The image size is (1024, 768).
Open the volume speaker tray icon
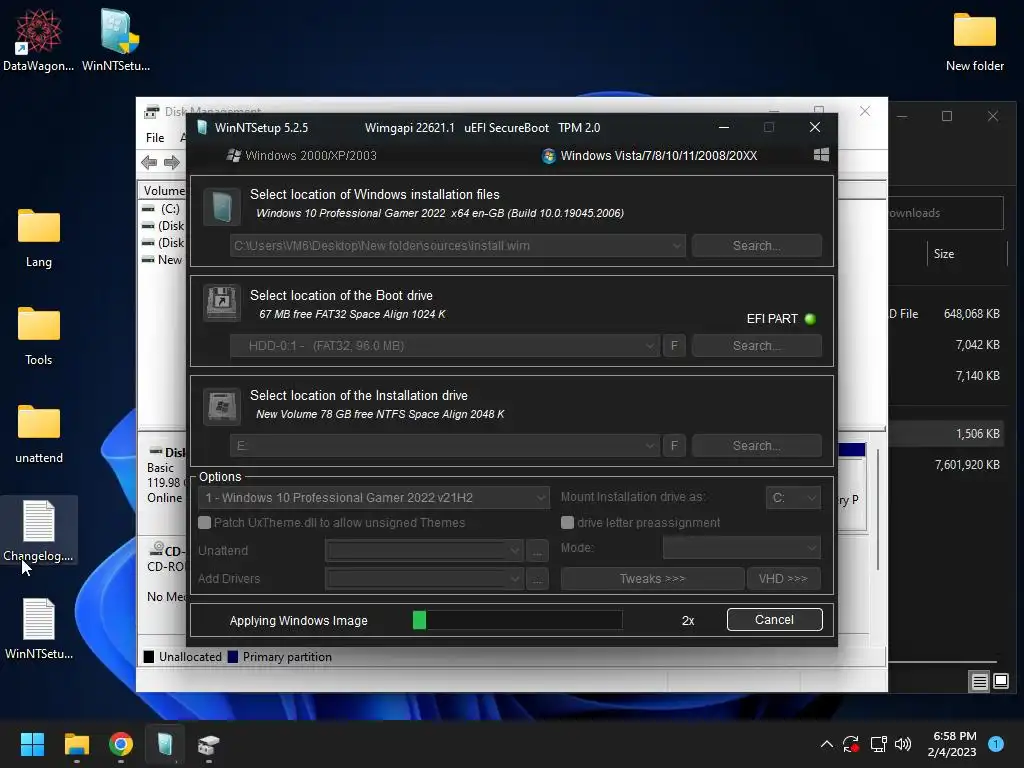click(x=903, y=744)
